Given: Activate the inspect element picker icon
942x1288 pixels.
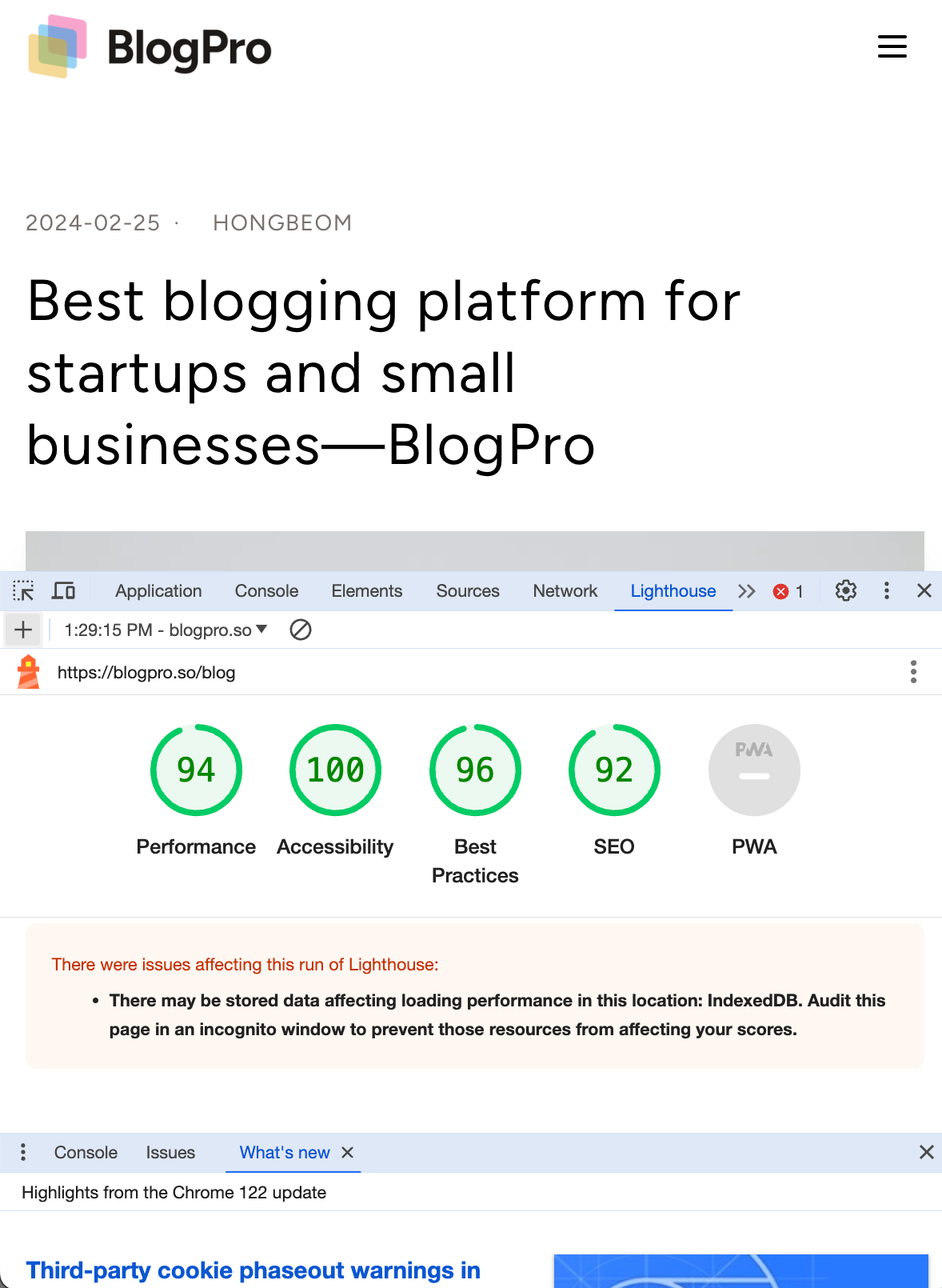Looking at the screenshot, I should click(24, 591).
